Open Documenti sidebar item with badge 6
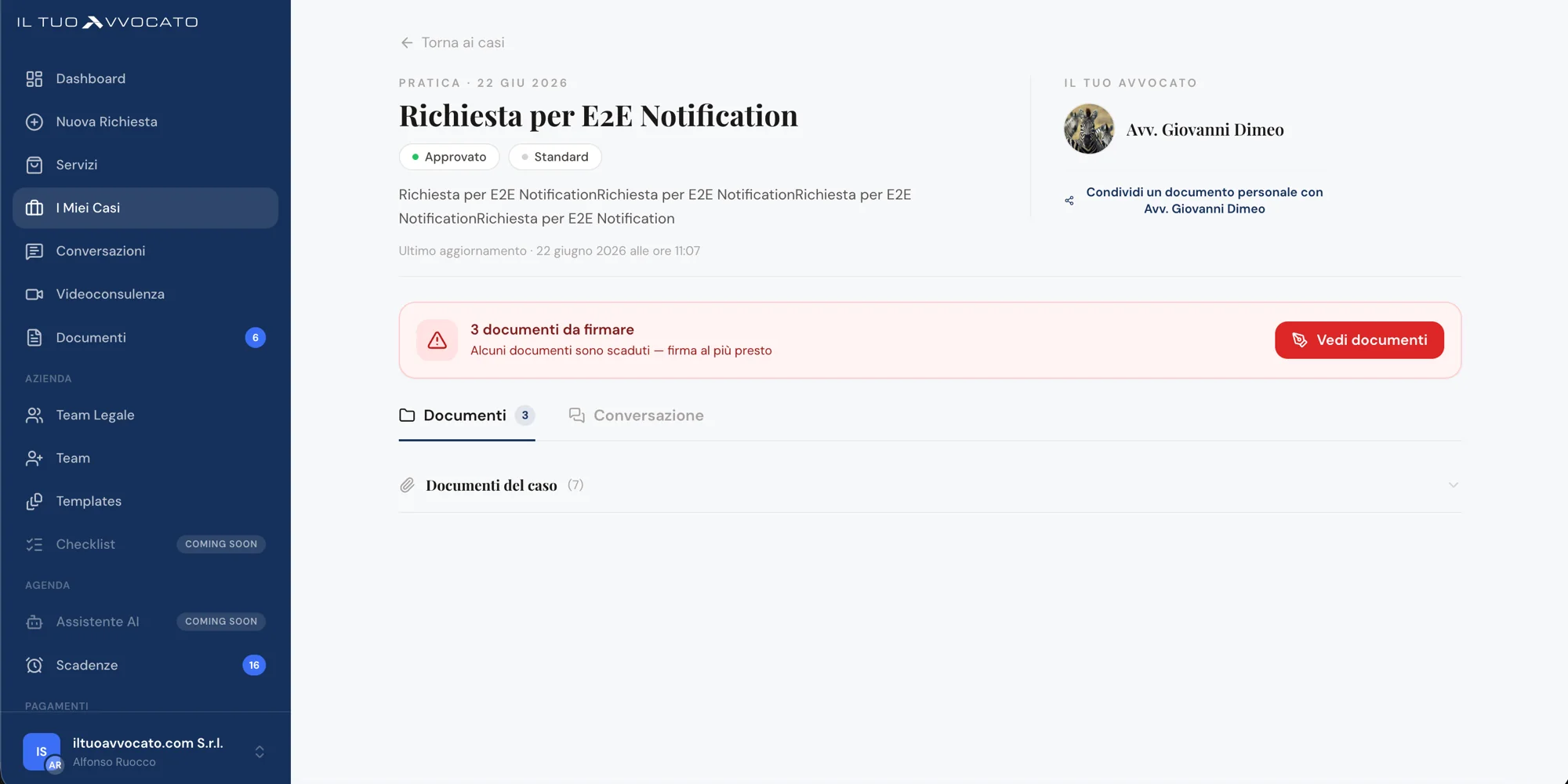The width and height of the screenshot is (1568, 784). coord(146,337)
